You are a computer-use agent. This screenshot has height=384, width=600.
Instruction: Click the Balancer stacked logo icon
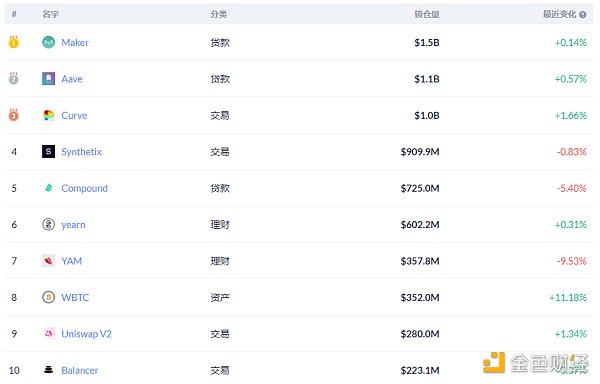point(49,369)
